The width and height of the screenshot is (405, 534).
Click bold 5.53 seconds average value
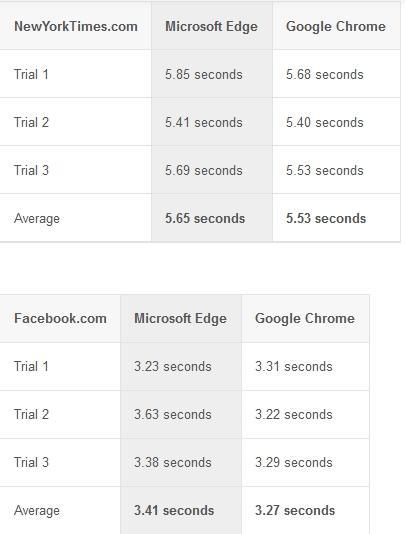[326, 218]
